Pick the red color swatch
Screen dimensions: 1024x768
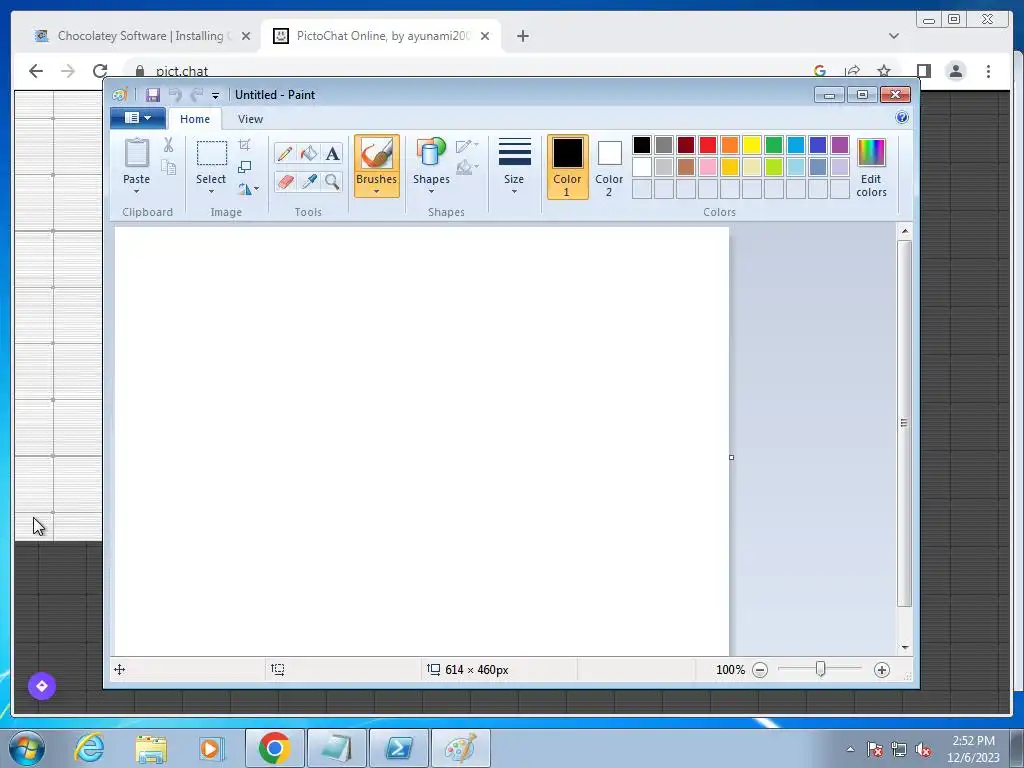pyautogui.click(x=707, y=145)
